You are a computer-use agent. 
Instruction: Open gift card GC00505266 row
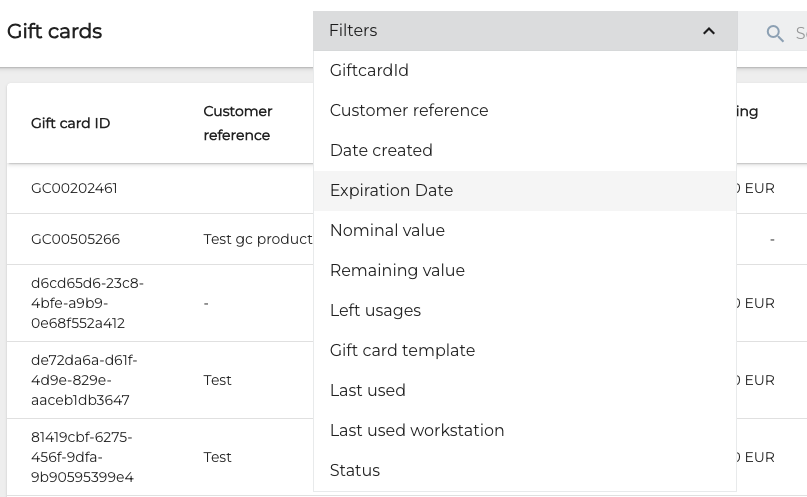click(x=75, y=239)
